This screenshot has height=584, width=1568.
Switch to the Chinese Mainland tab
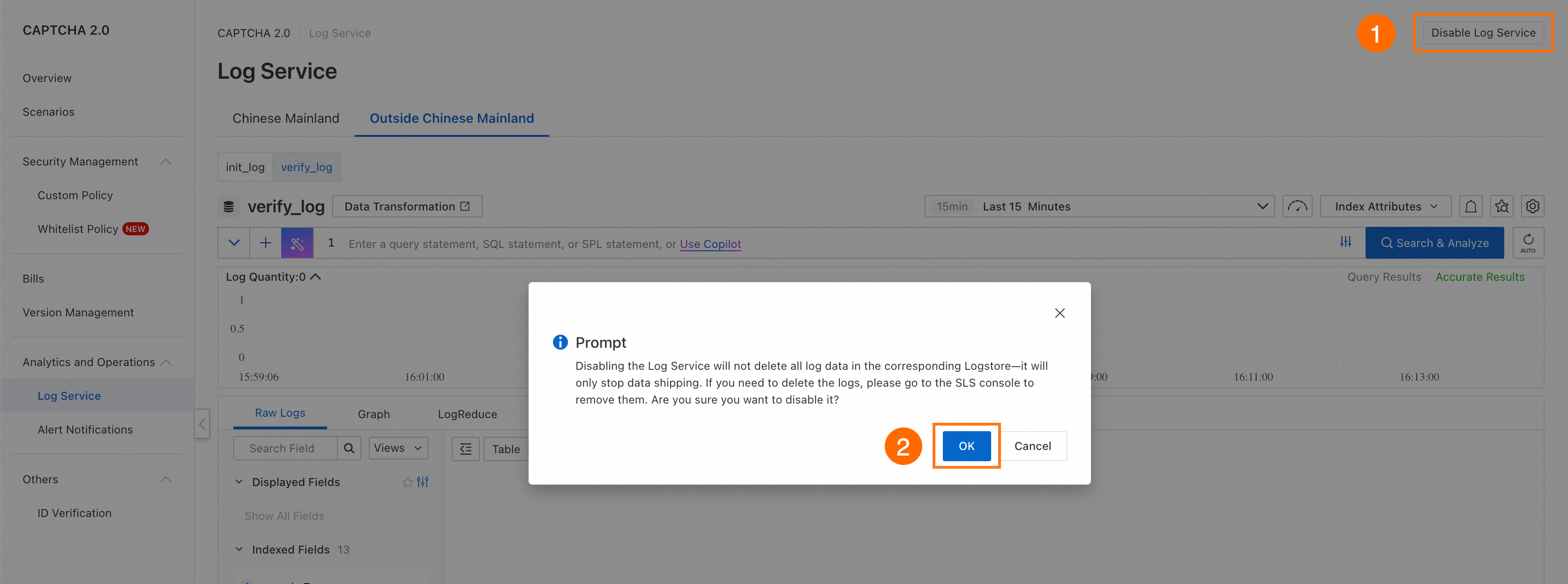(285, 118)
